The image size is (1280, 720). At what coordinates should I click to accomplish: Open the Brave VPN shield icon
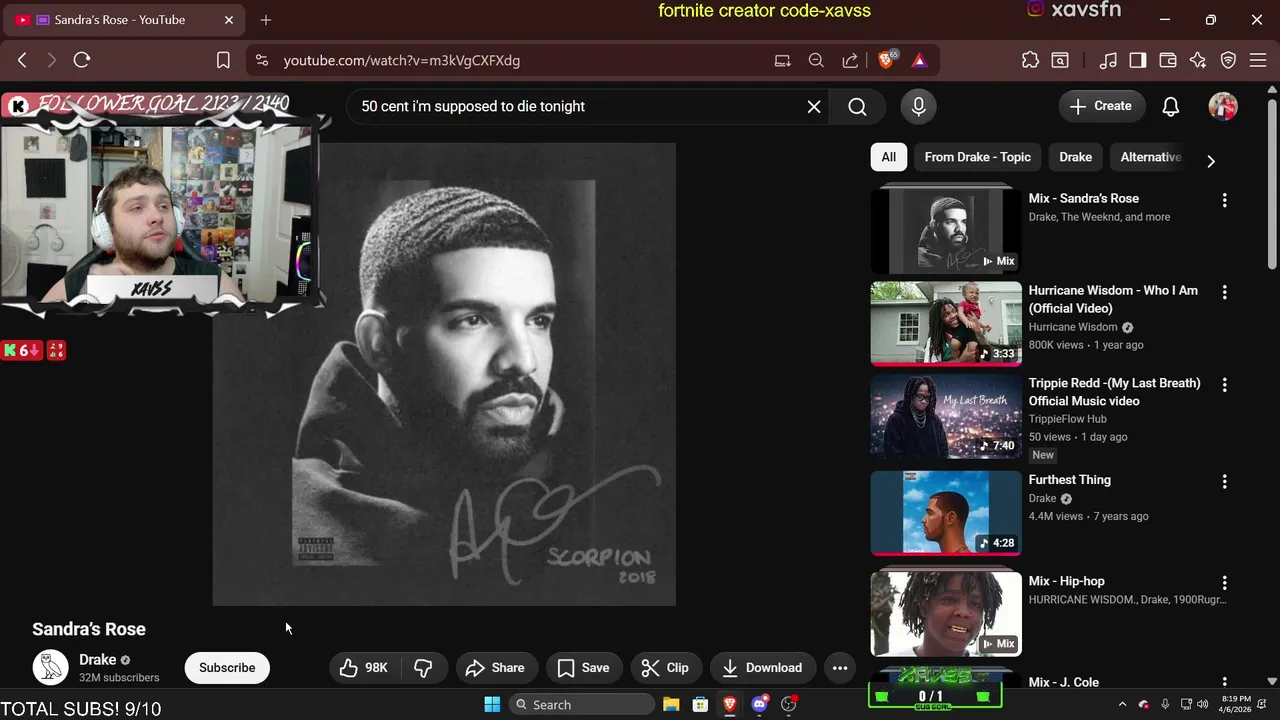click(1229, 60)
